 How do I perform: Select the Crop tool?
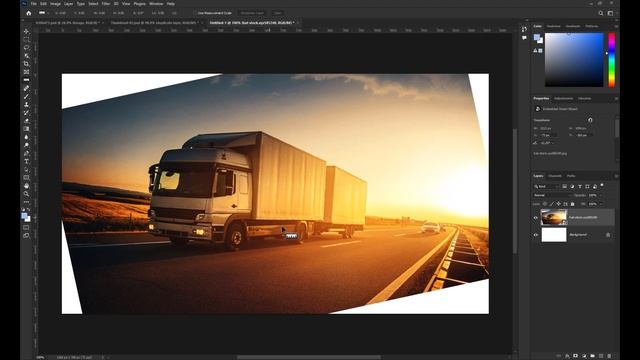pos(27,64)
